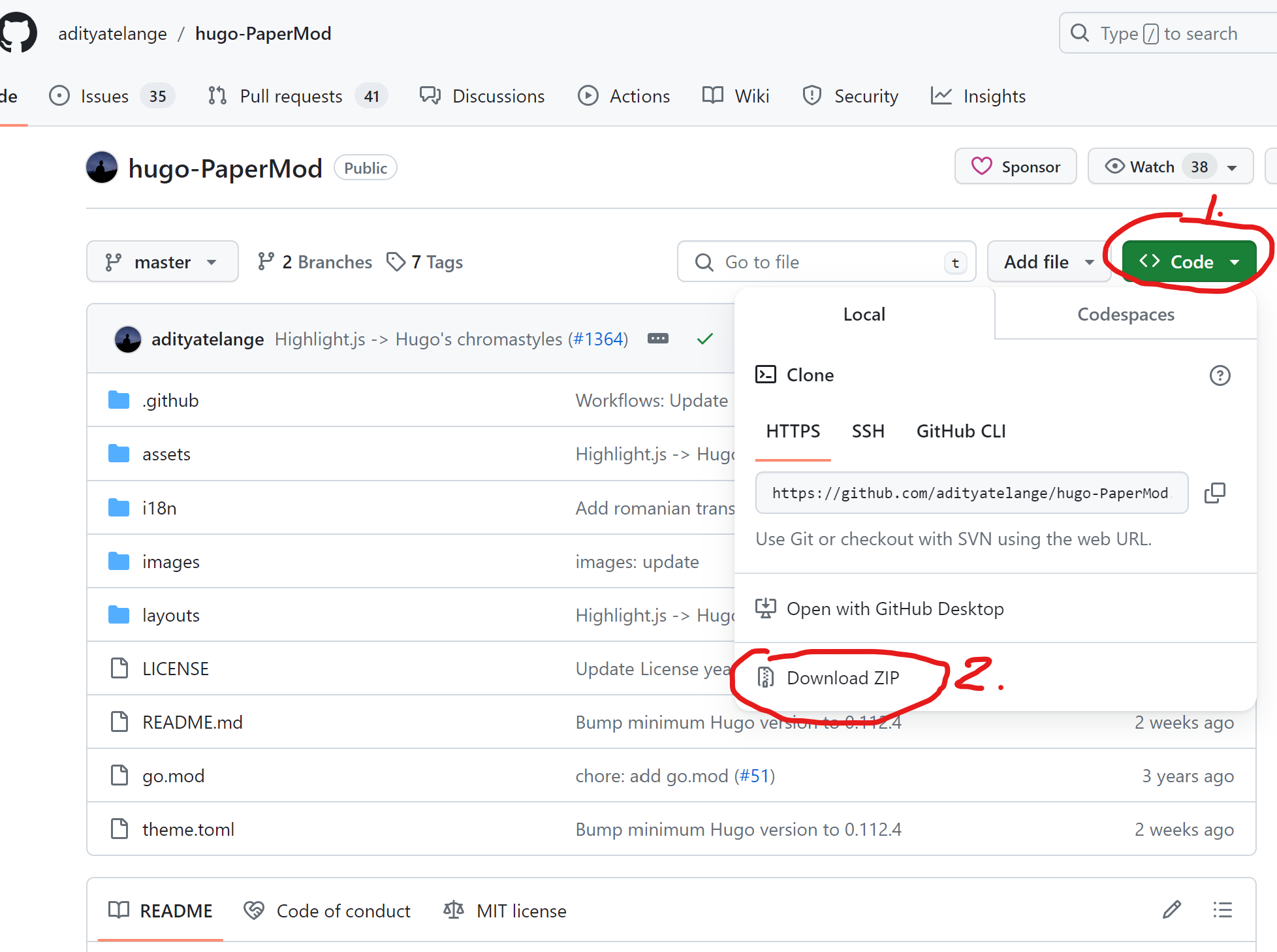Open the Insights tab
This screenshot has height=952, width=1277.
(x=978, y=96)
